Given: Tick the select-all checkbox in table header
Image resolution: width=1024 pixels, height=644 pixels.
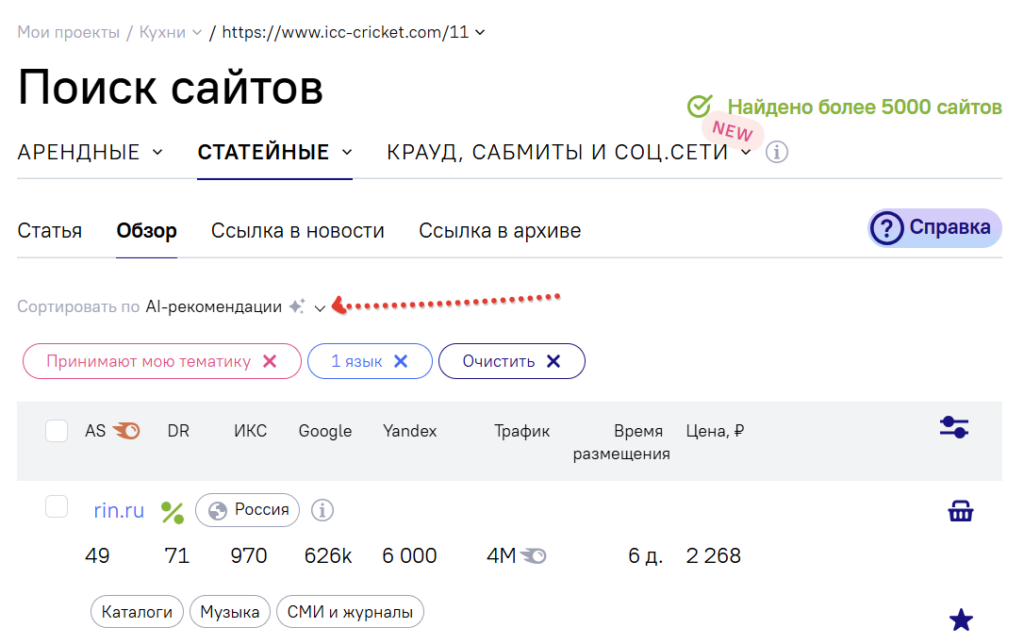Looking at the screenshot, I should point(57,431).
